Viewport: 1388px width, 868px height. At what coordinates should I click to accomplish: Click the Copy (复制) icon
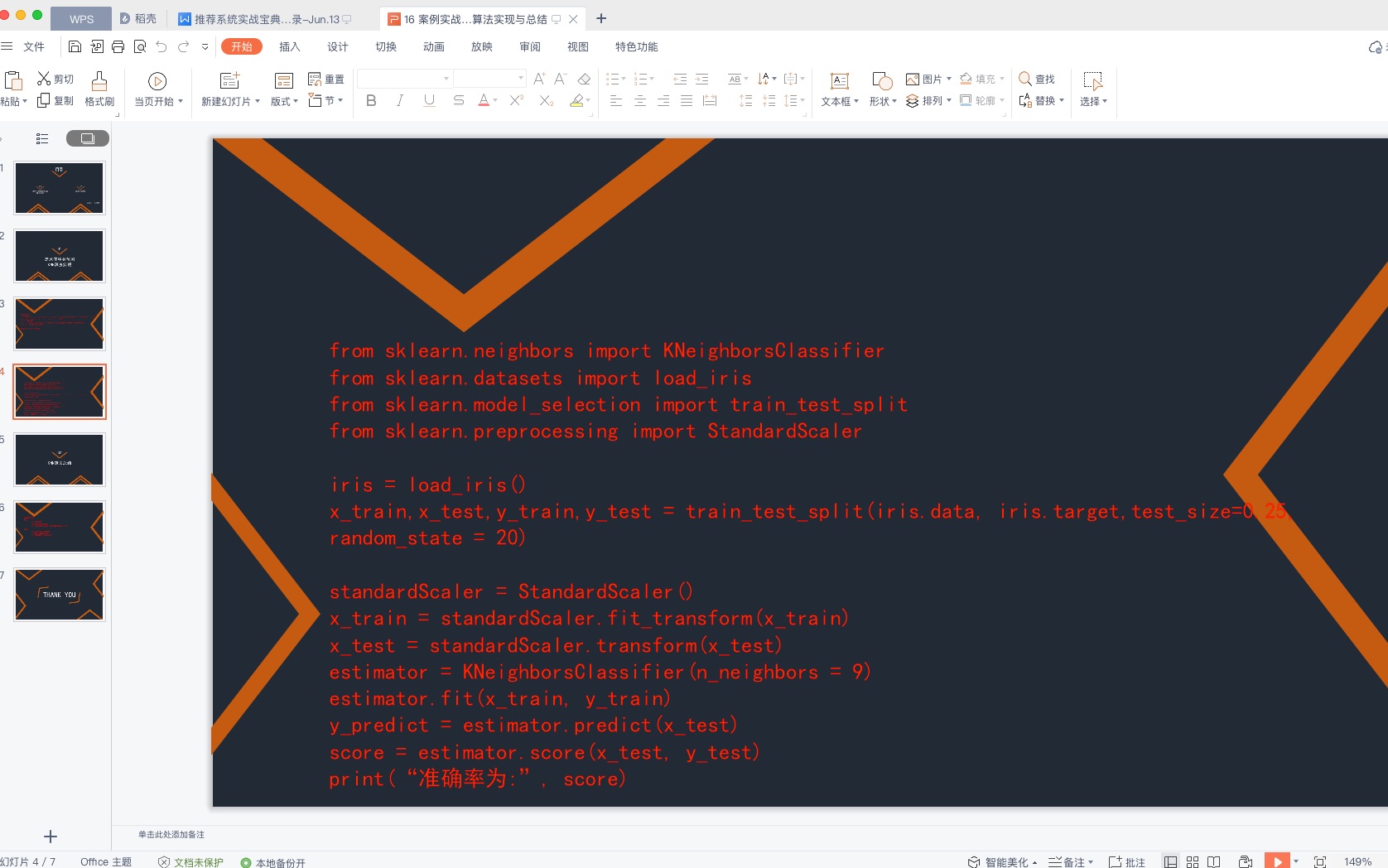(44, 100)
